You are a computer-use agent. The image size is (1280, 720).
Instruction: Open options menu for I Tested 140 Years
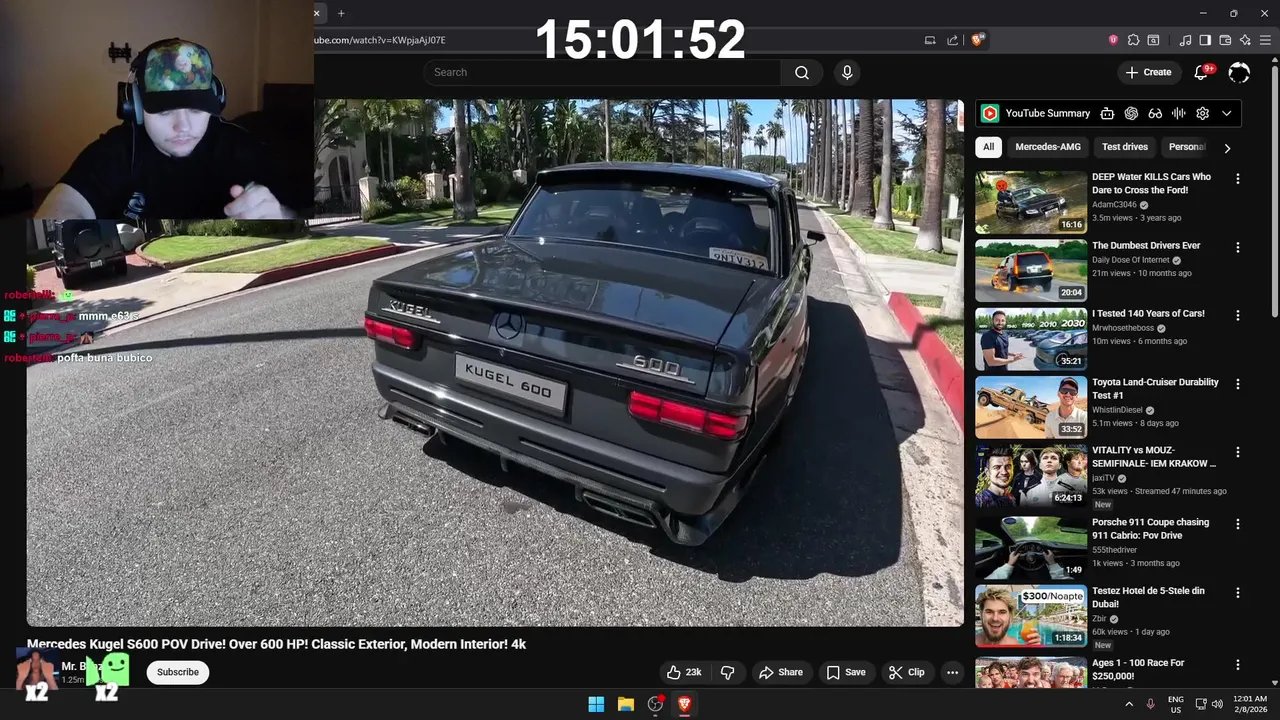pyautogui.click(x=1238, y=315)
